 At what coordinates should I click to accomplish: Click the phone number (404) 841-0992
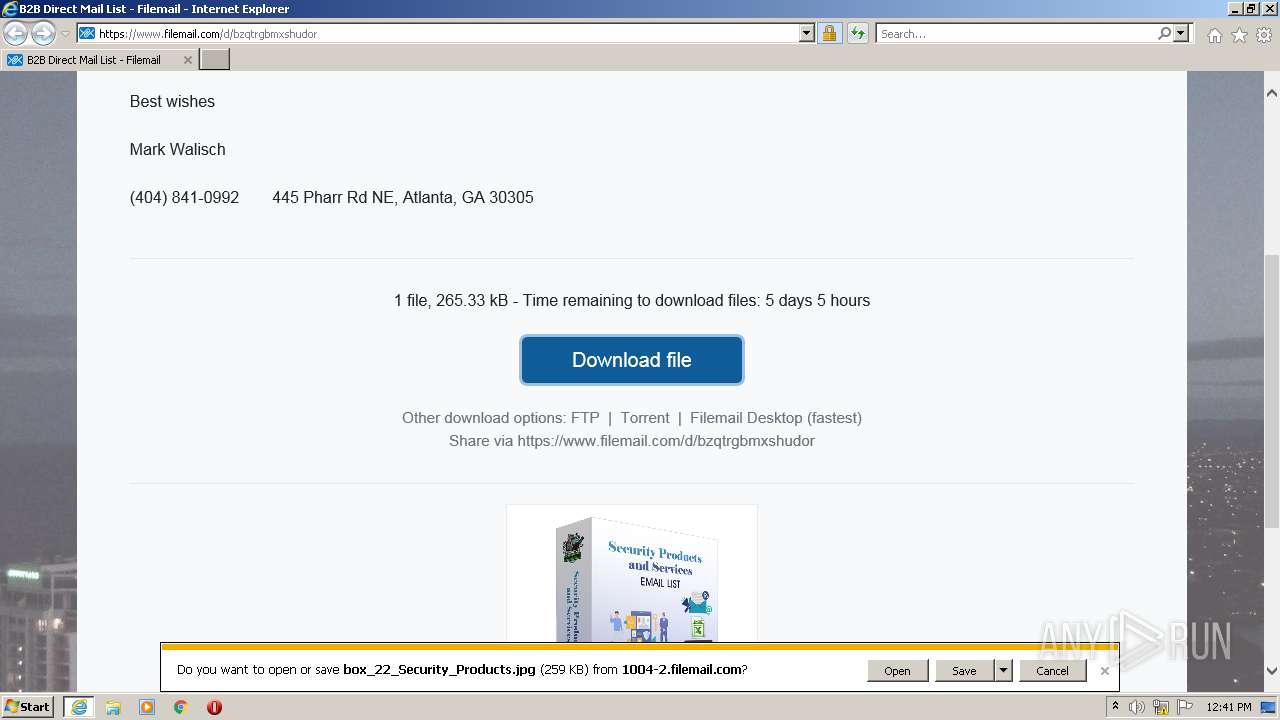[184, 198]
